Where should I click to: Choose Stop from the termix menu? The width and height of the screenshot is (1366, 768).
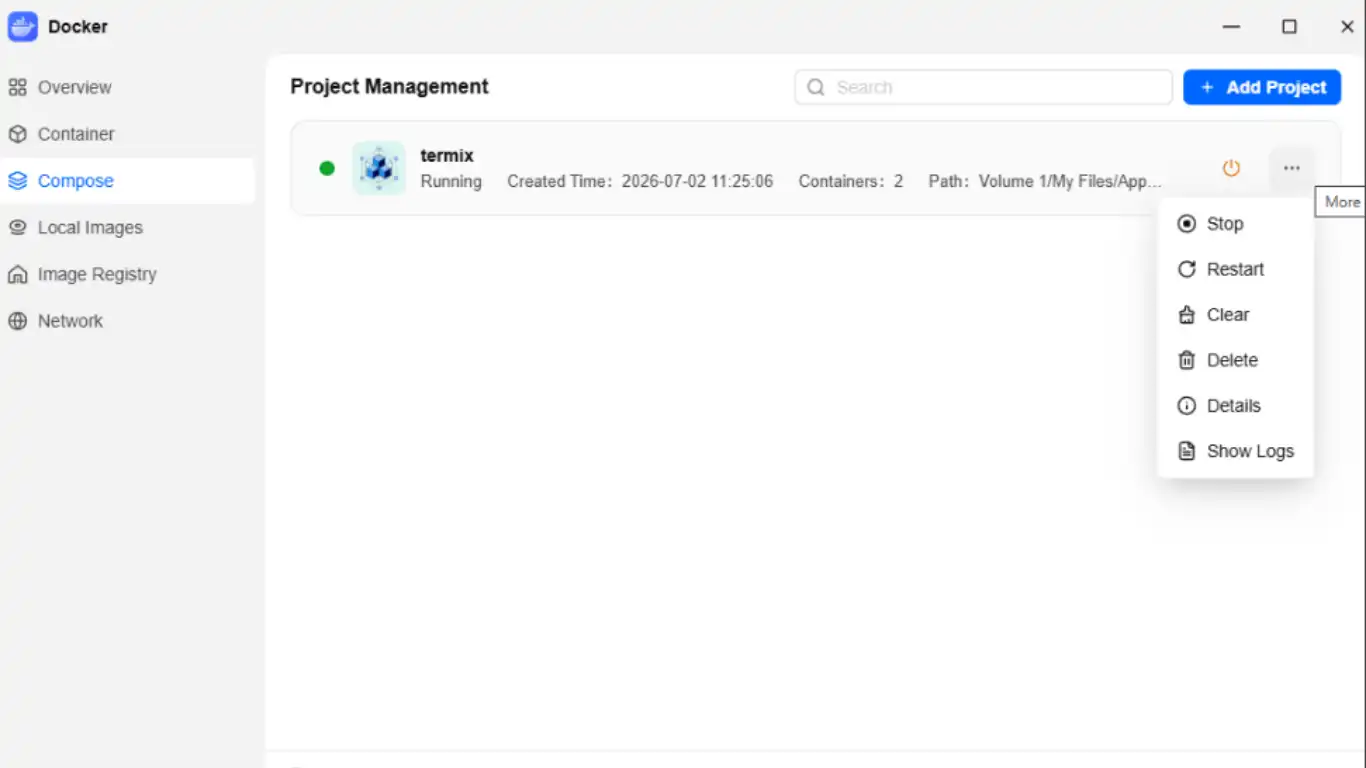[1235, 224]
